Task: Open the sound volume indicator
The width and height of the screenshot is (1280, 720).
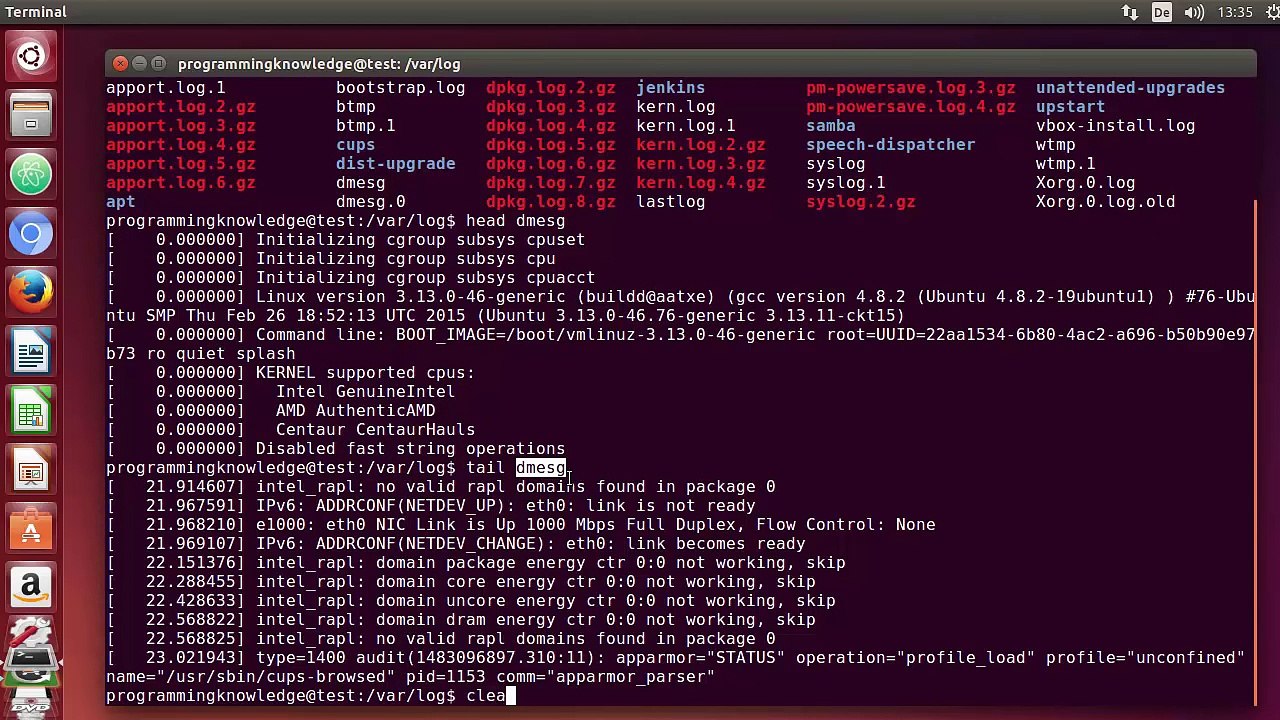Action: coord(1194,12)
